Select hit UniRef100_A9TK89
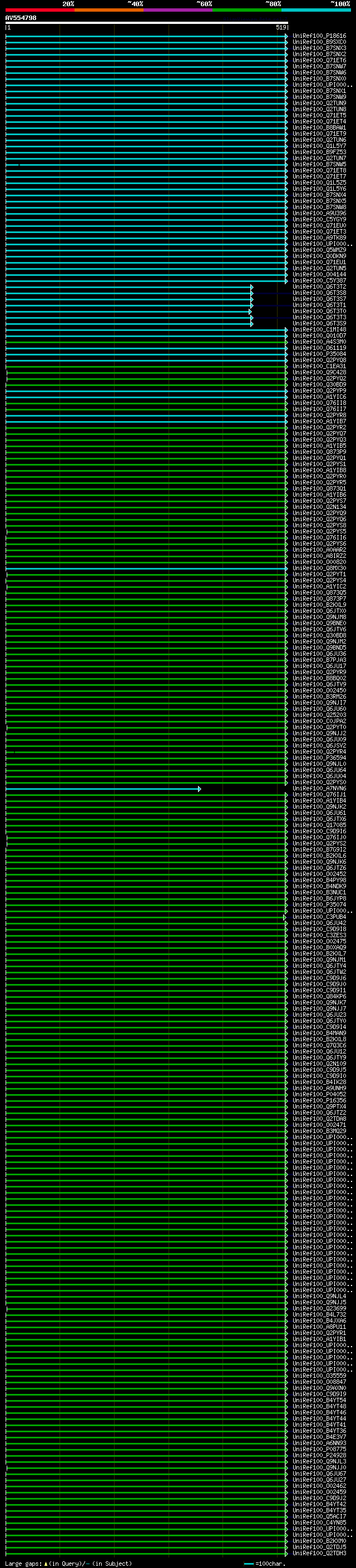Image resolution: width=356 pixels, height=1568 pixels. pyautogui.click(x=319, y=238)
